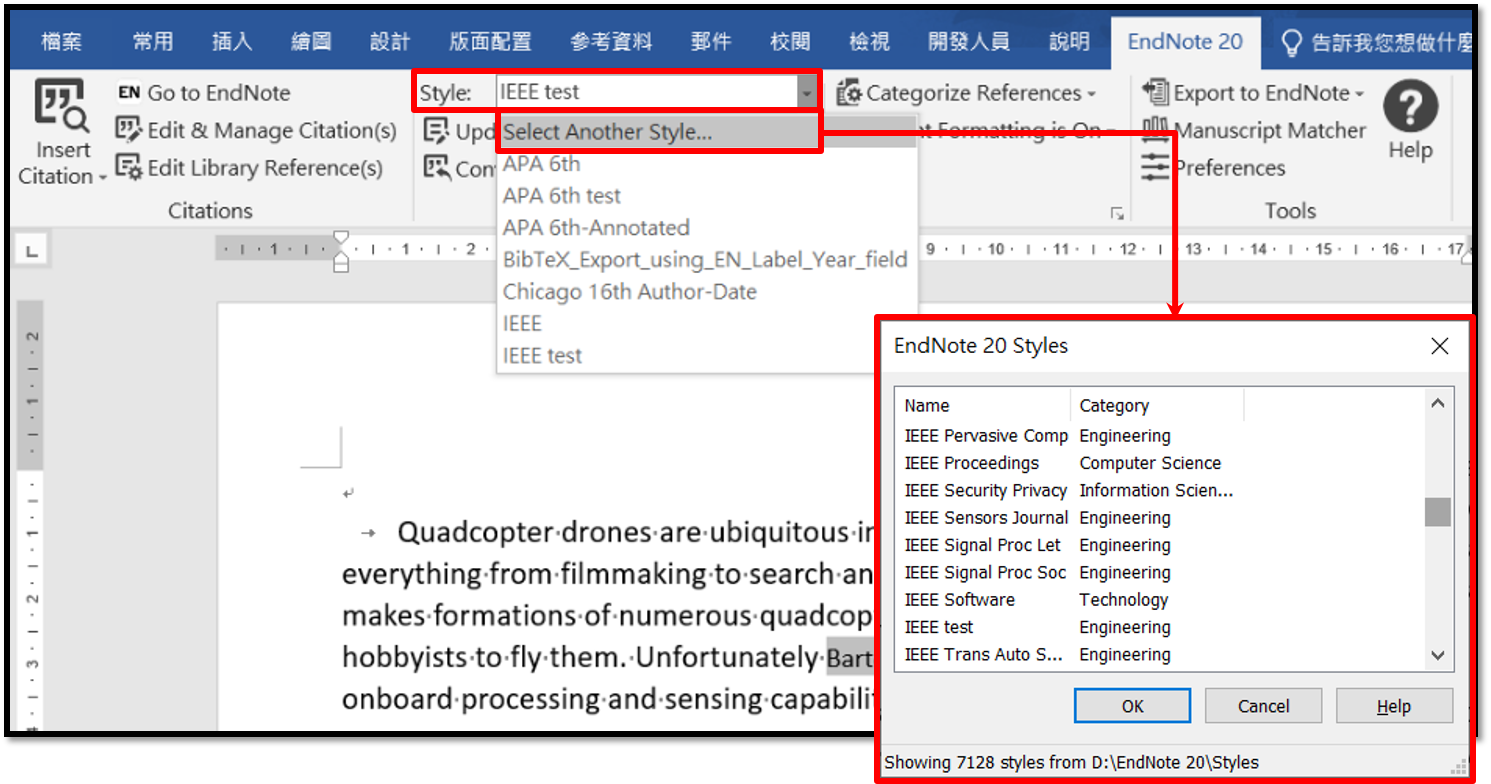Switch to the 校閱 tab

(x=790, y=42)
